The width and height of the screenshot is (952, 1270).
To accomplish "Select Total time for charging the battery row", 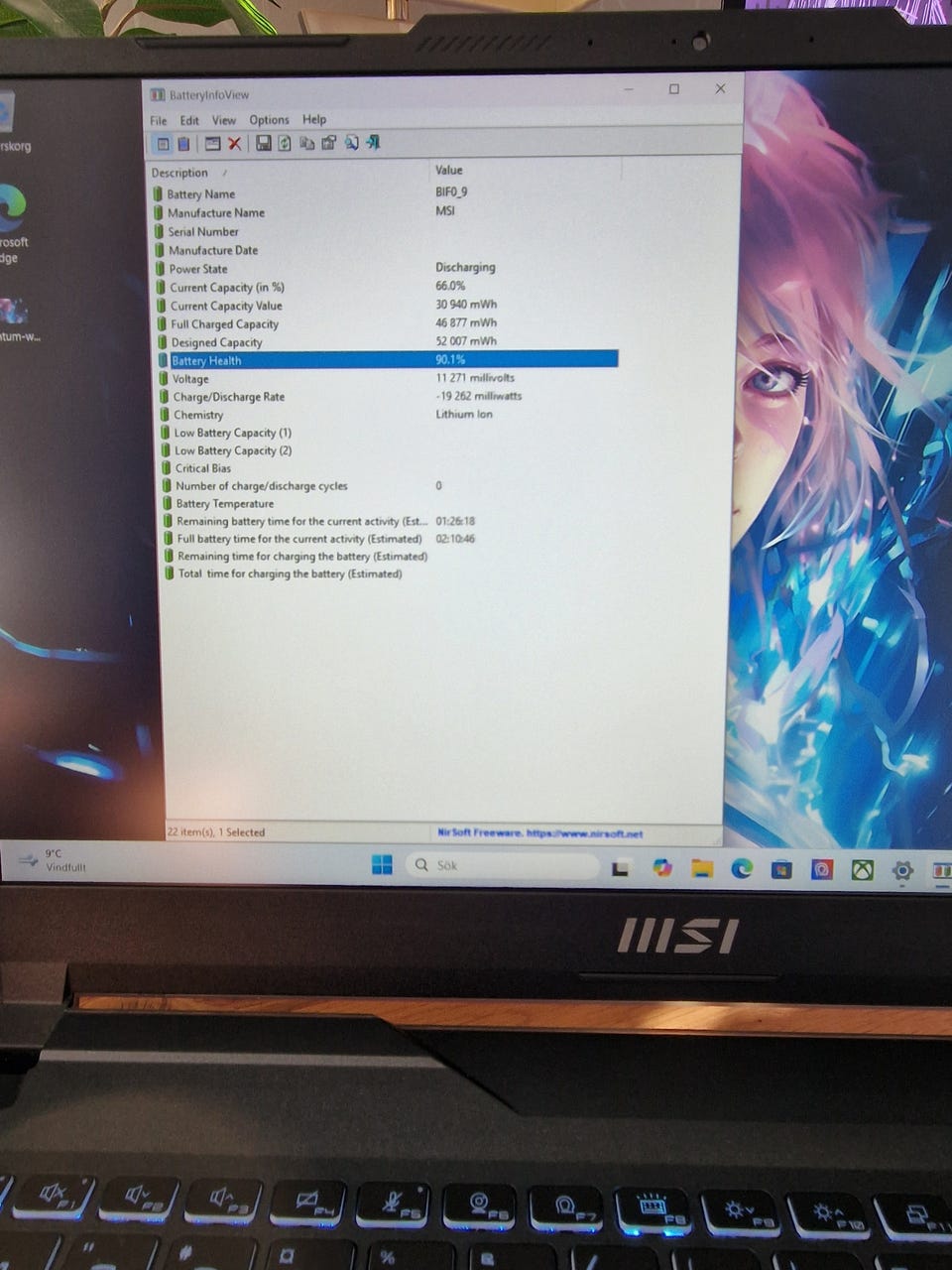I will tap(391, 573).
